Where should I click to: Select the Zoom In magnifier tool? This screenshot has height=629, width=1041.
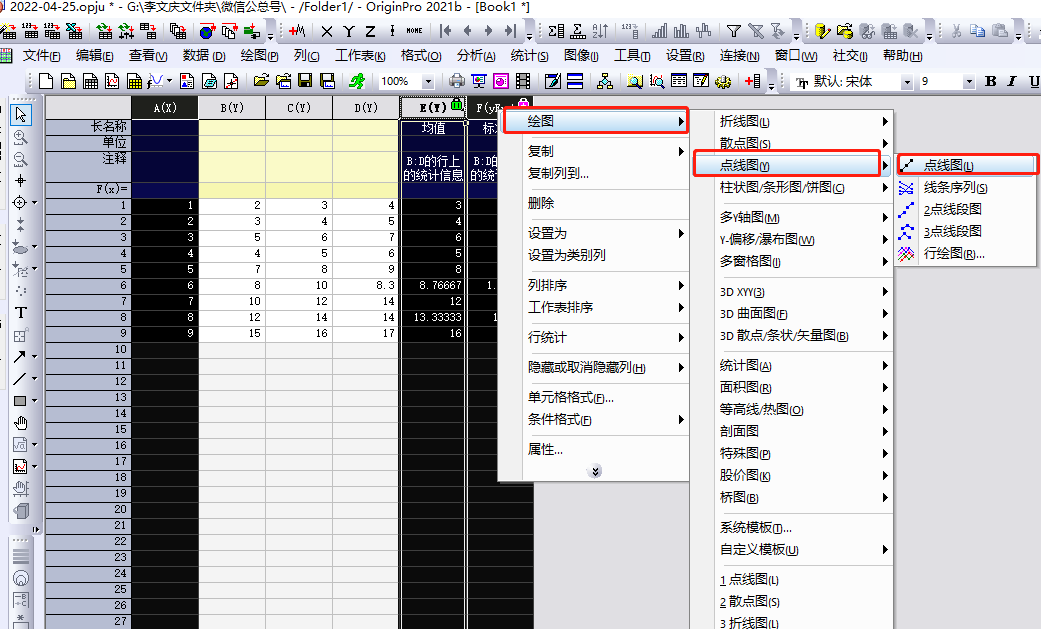(20, 137)
